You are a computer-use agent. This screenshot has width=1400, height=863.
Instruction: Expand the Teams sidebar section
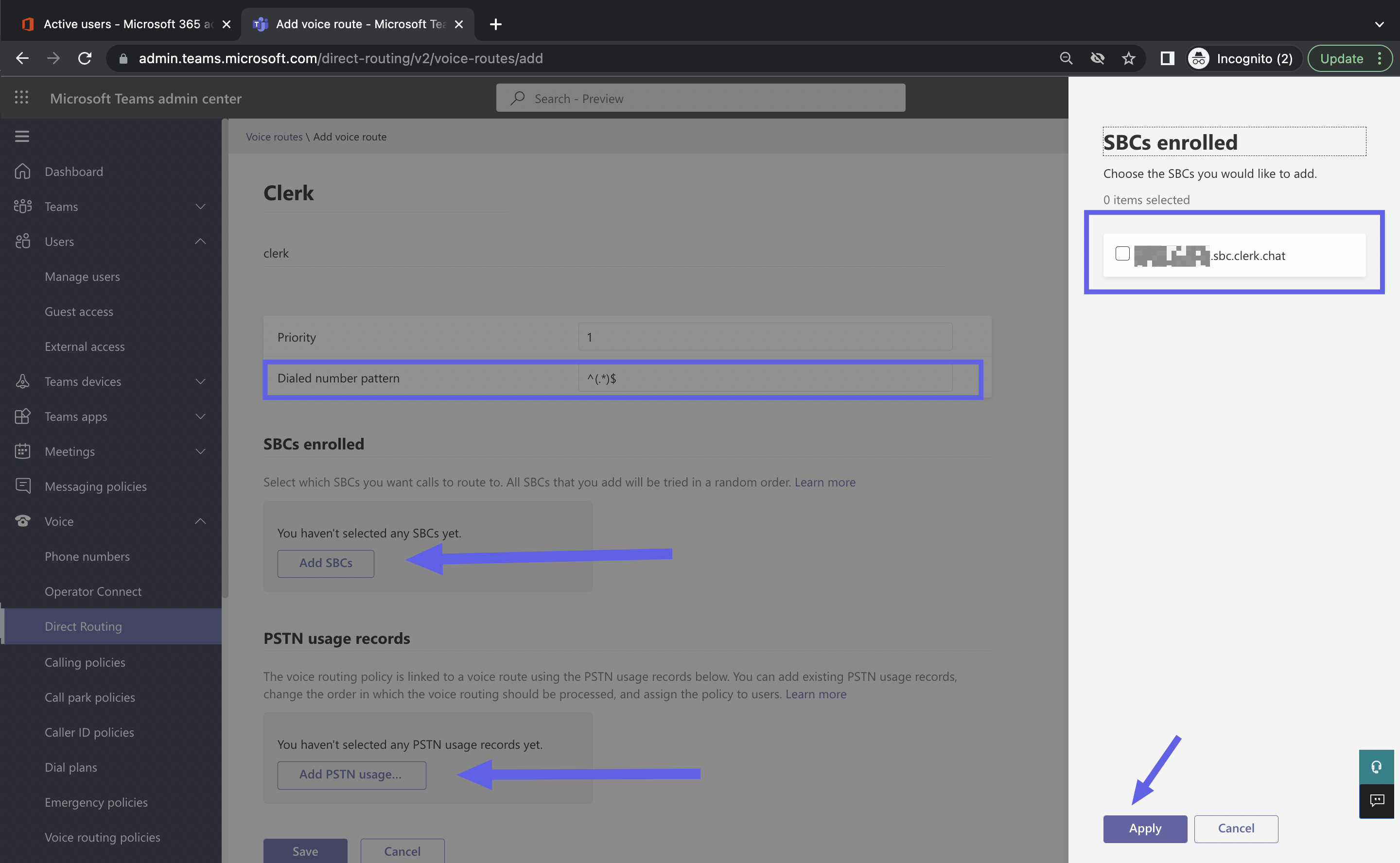200,206
